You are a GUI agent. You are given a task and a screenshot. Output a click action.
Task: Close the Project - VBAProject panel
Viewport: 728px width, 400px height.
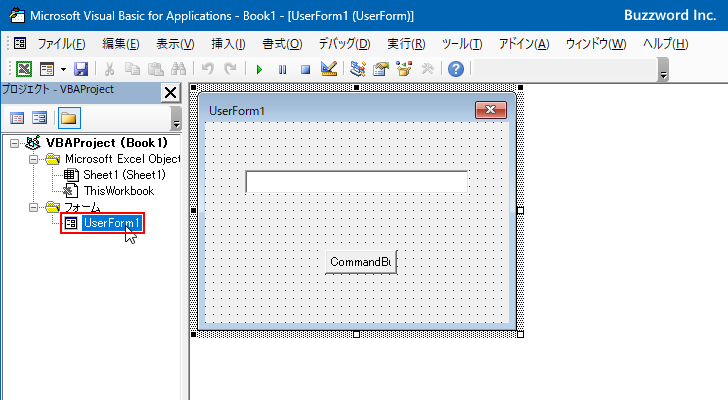pyautogui.click(x=170, y=92)
